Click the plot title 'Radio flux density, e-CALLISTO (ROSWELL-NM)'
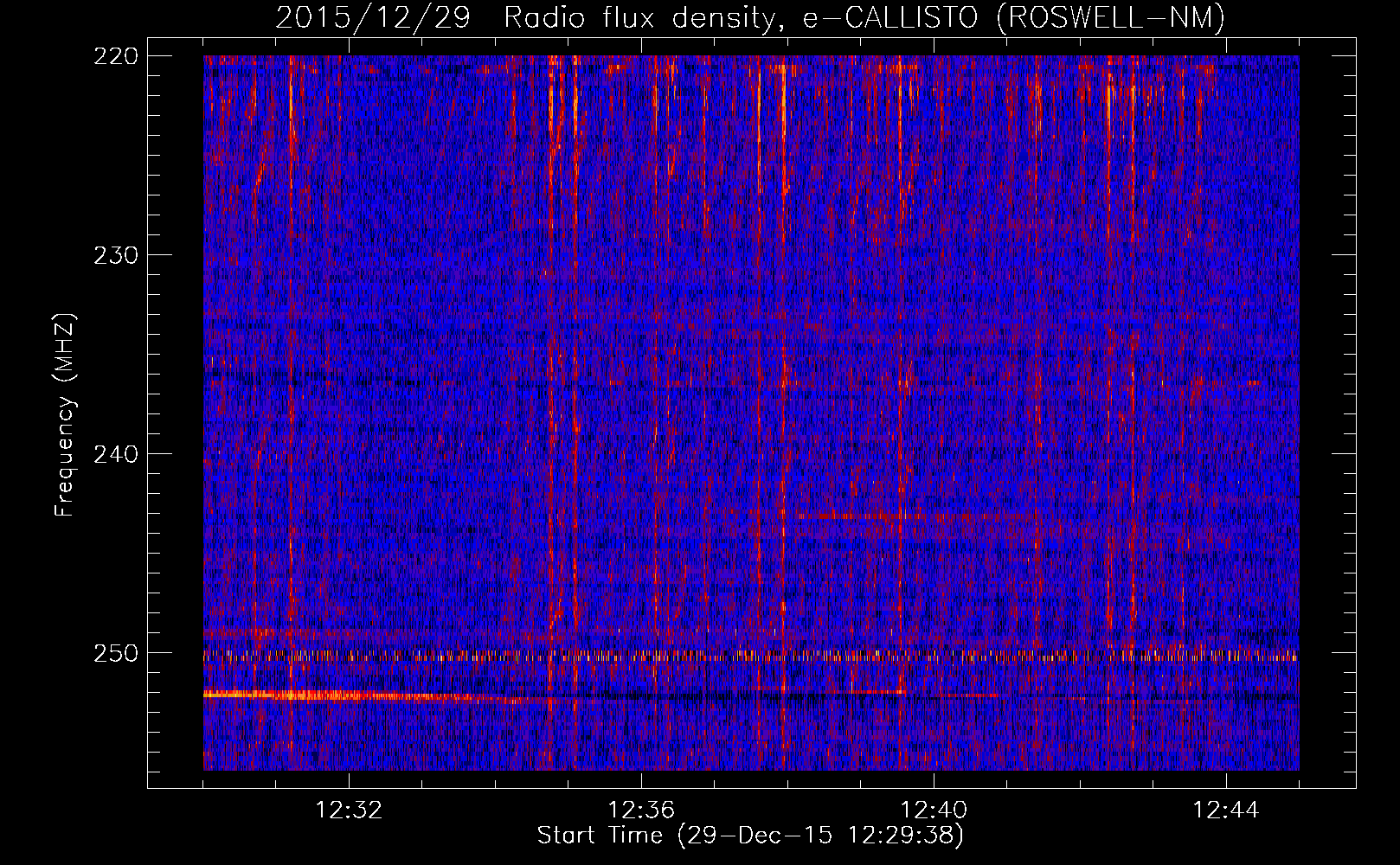This screenshot has width=1400, height=865. [864, 17]
